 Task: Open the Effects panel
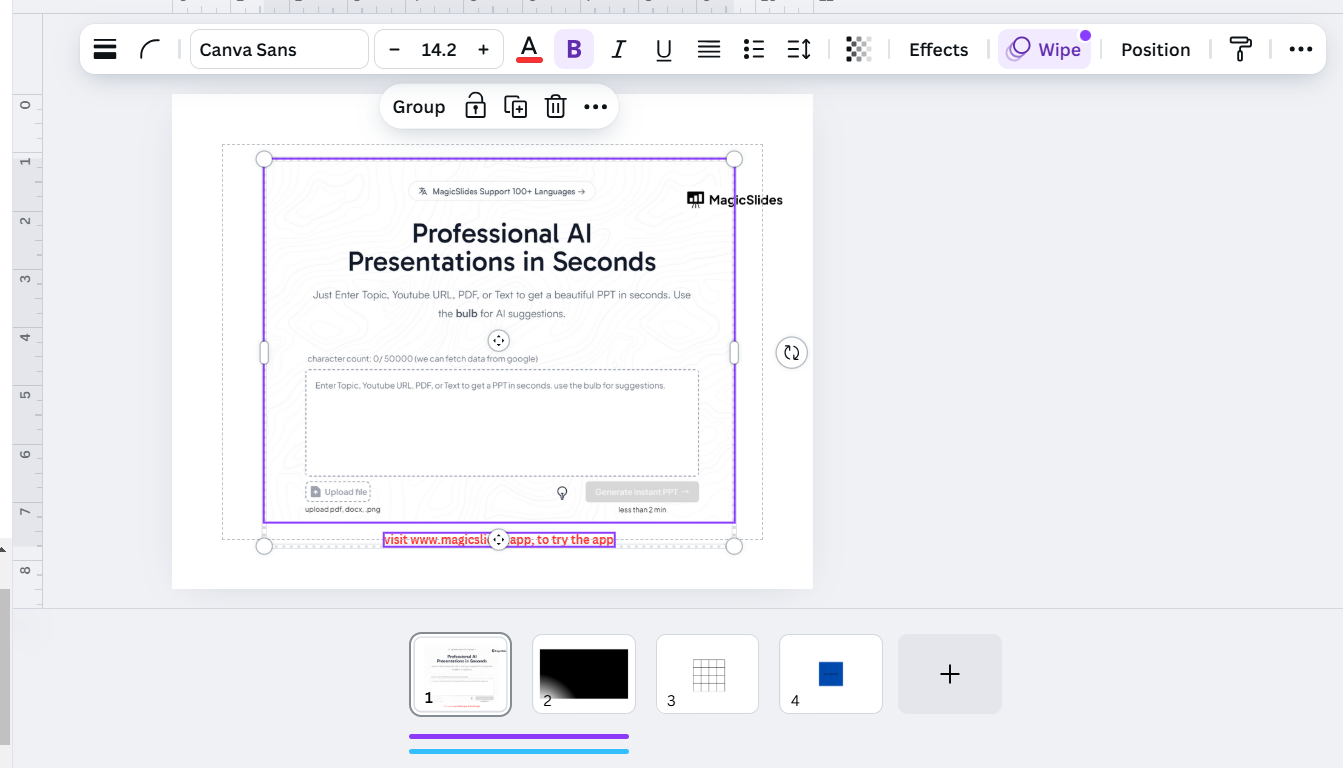[938, 49]
